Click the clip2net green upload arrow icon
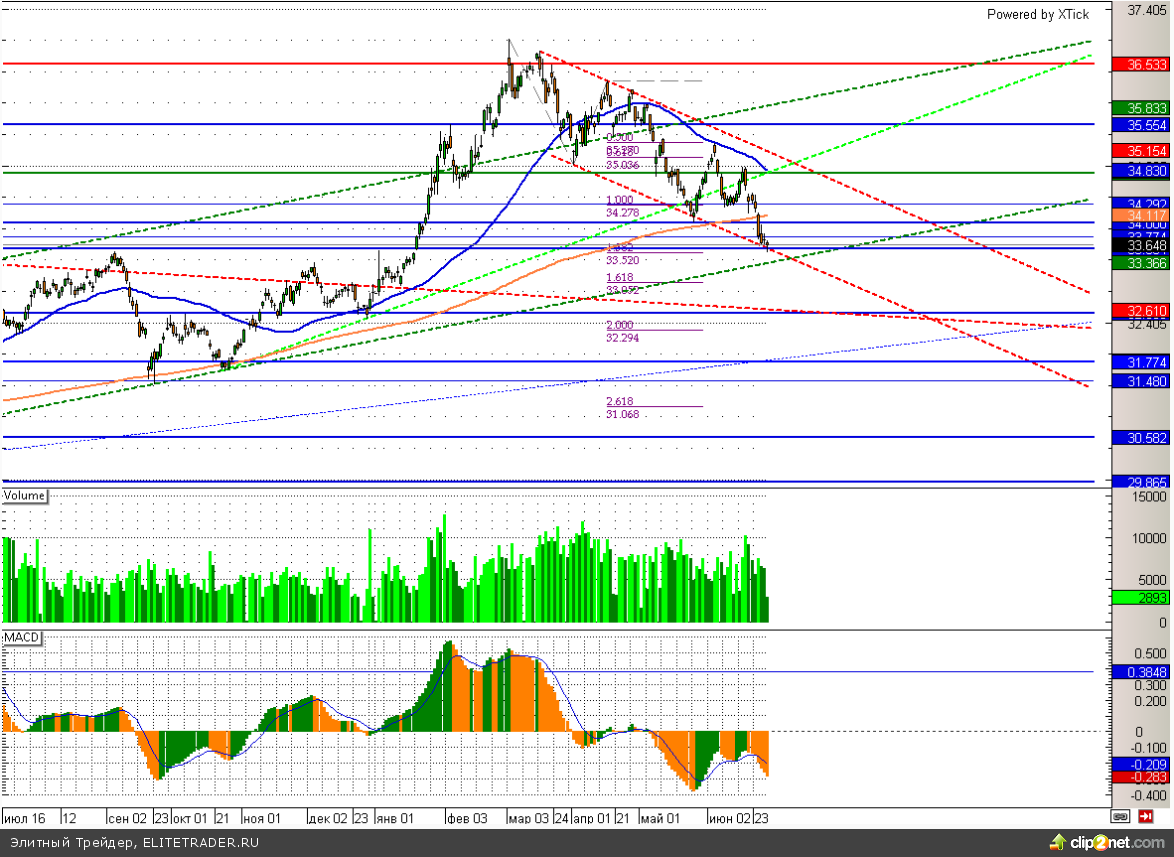 click(x=1058, y=841)
